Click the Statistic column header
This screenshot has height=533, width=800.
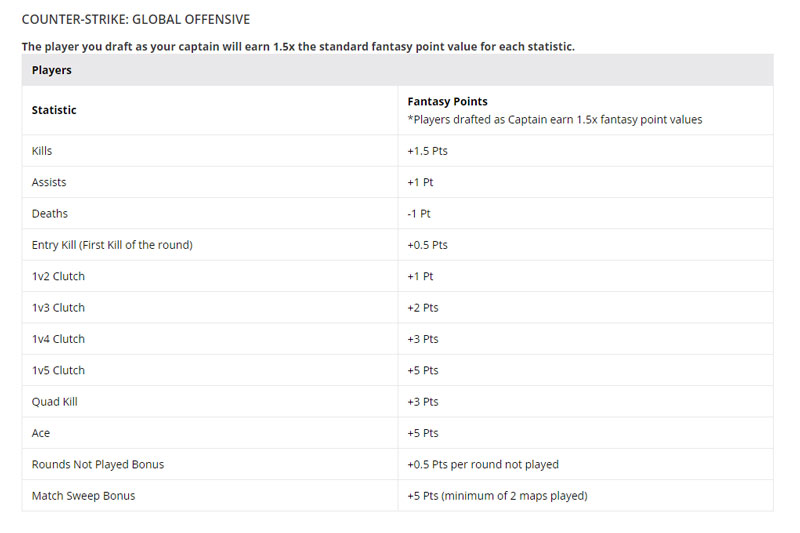(54, 110)
